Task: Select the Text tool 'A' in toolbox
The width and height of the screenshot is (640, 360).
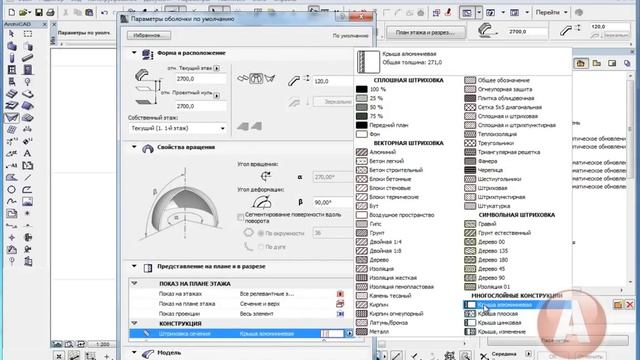Action: (x=27, y=153)
